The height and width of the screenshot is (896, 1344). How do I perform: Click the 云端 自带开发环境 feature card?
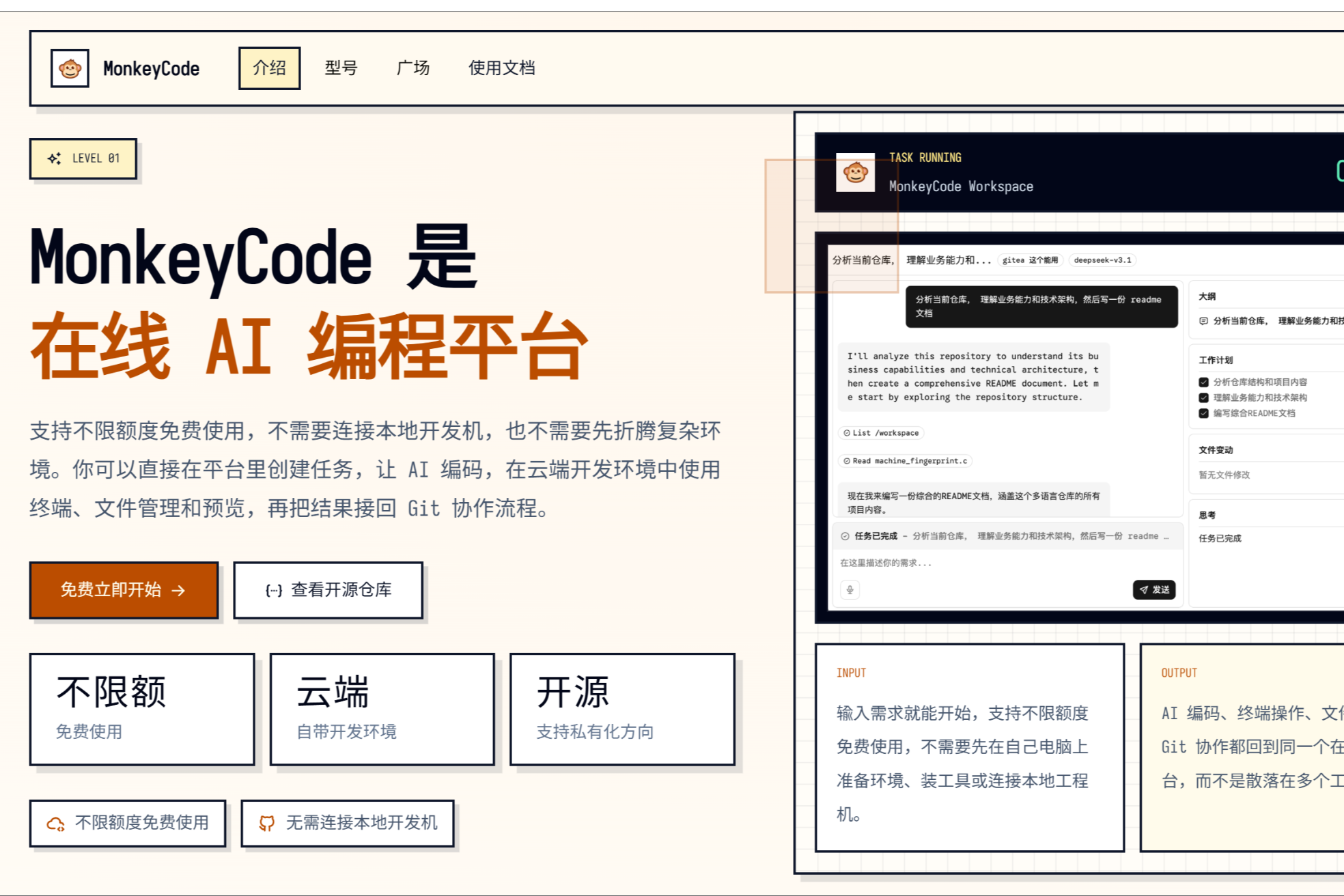pos(382,710)
